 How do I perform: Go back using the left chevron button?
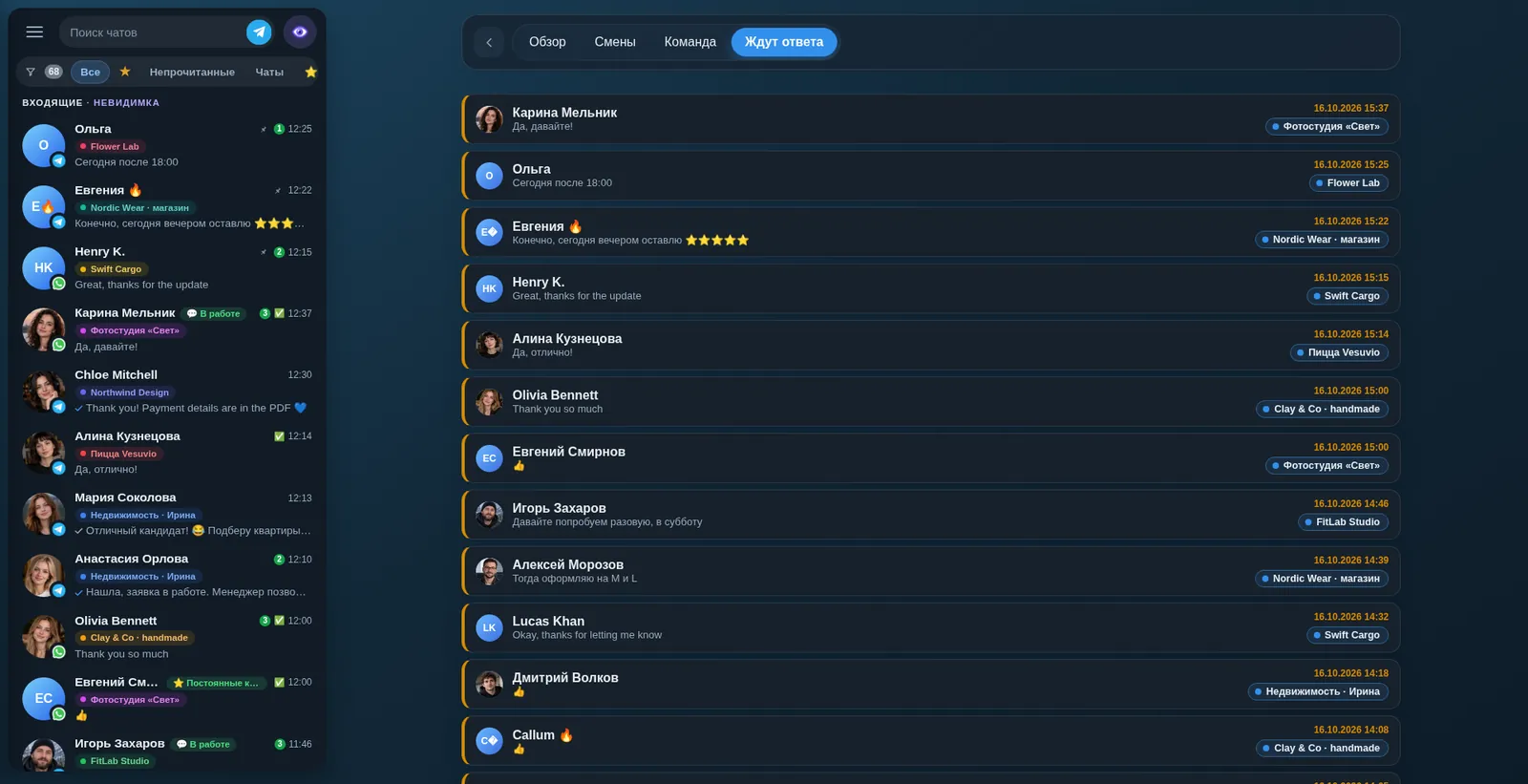pyautogui.click(x=489, y=42)
